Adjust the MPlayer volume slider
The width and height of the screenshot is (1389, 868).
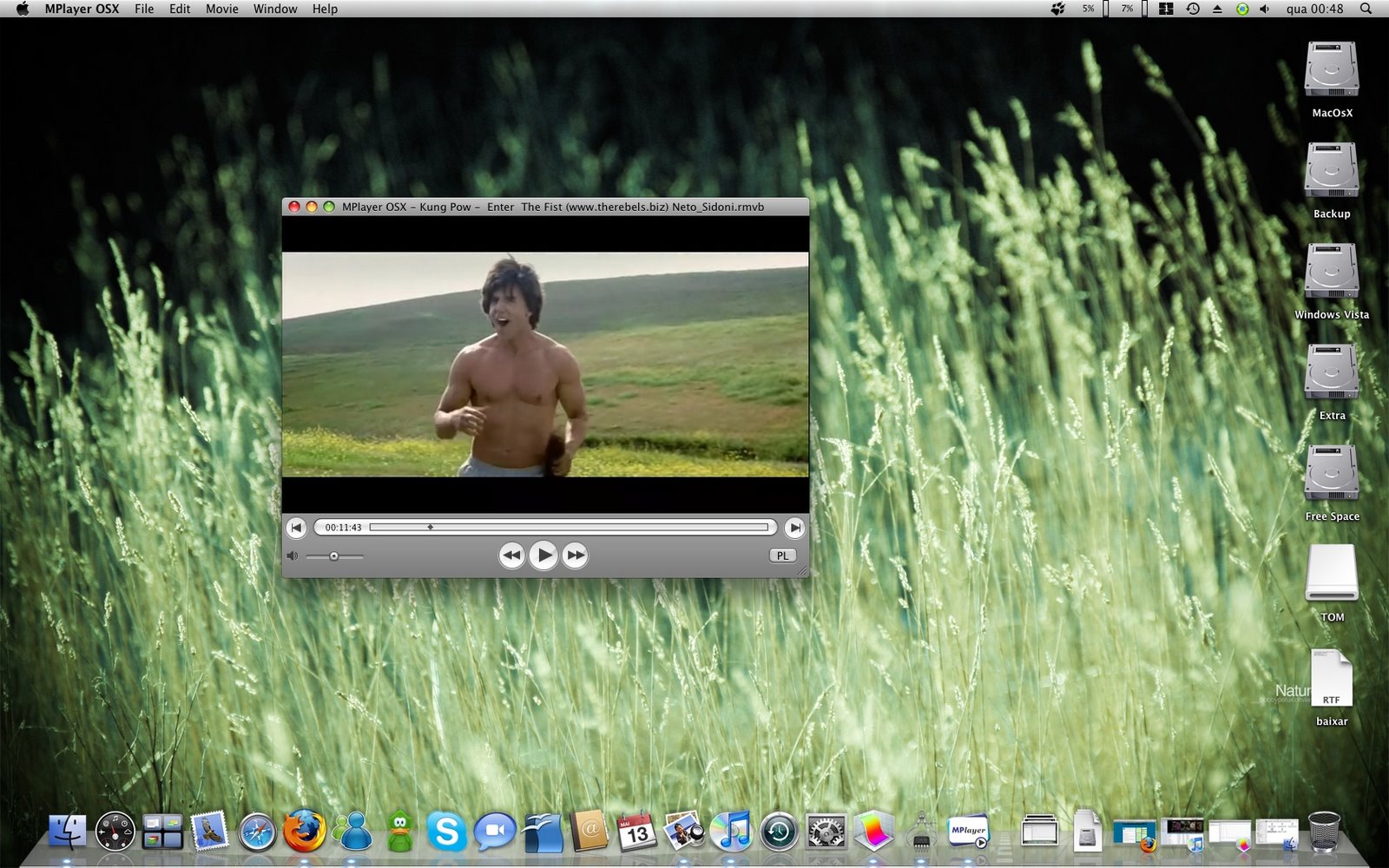pyautogui.click(x=334, y=556)
